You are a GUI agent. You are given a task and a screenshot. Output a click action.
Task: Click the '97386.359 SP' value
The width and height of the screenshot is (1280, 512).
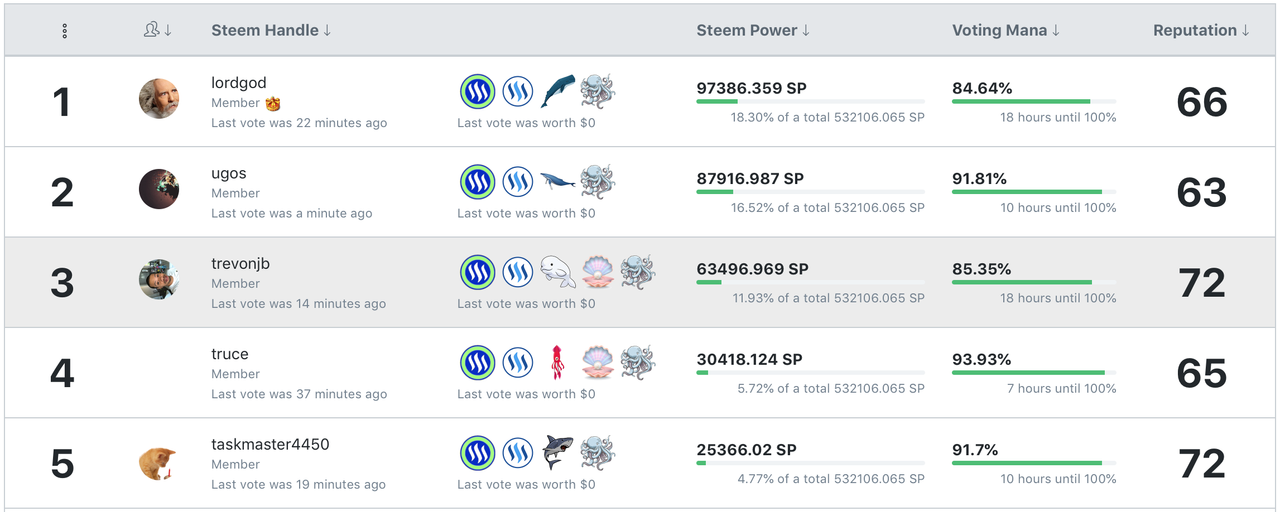point(752,88)
